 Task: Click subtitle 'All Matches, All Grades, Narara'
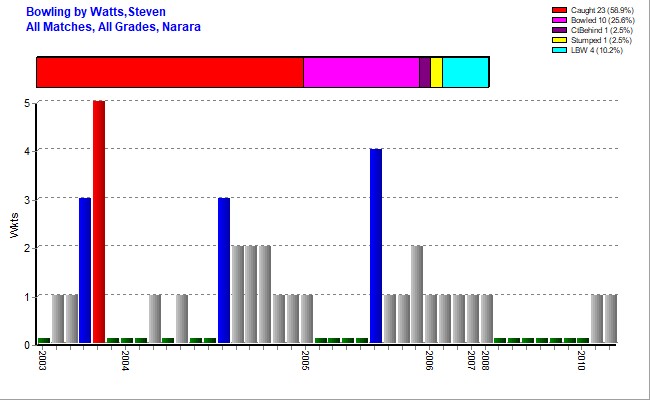(113, 27)
